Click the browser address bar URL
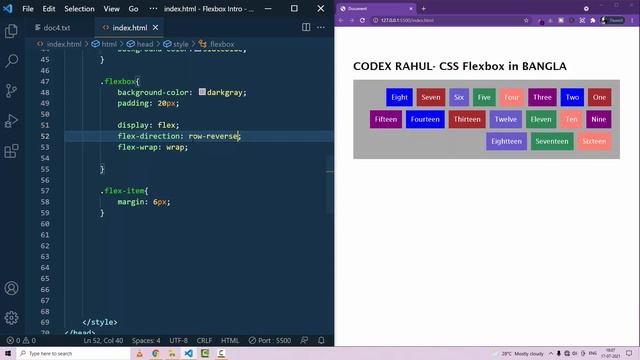Viewport: 640px width, 360px height. coord(407,20)
